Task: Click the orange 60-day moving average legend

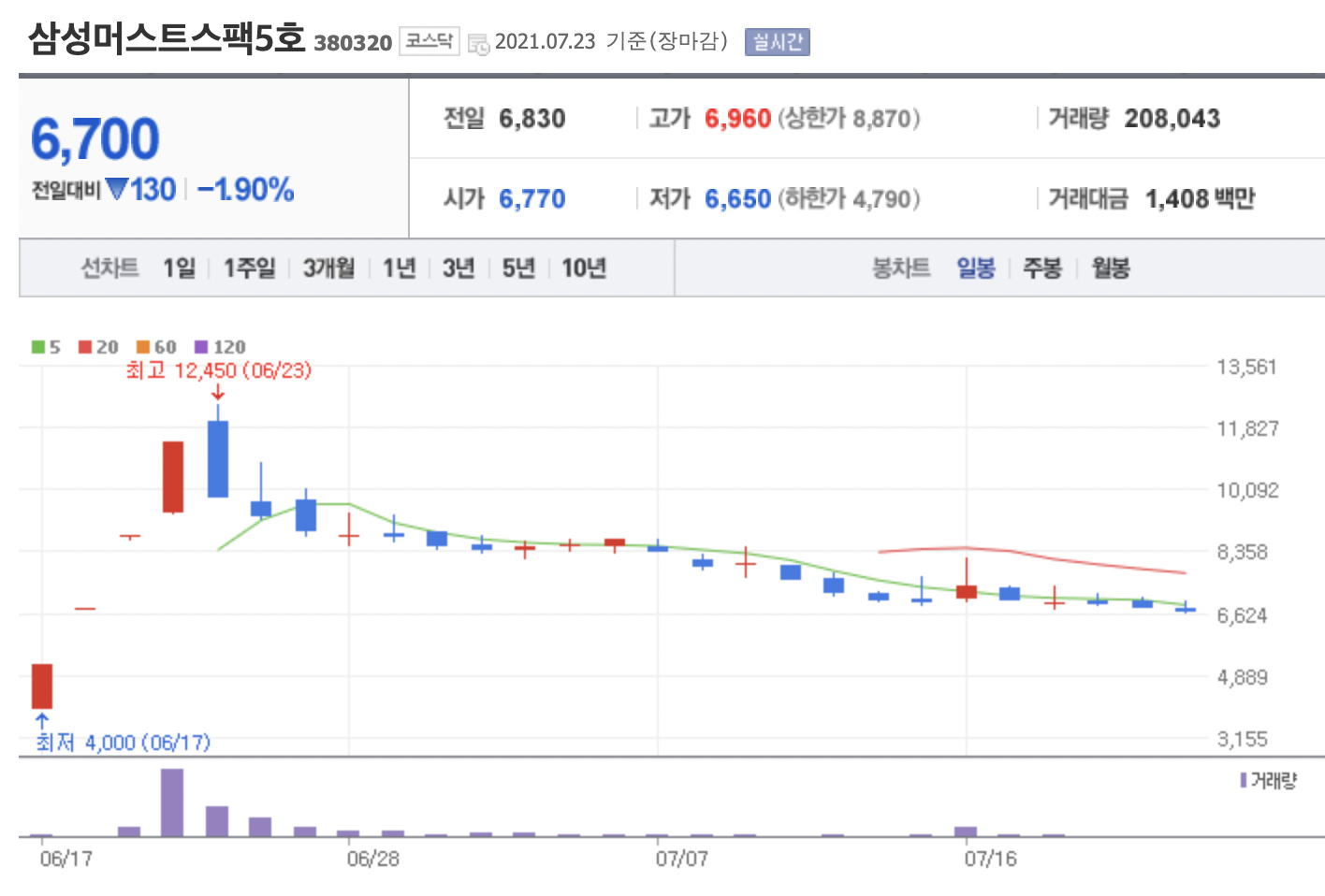Action: [156, 347]
